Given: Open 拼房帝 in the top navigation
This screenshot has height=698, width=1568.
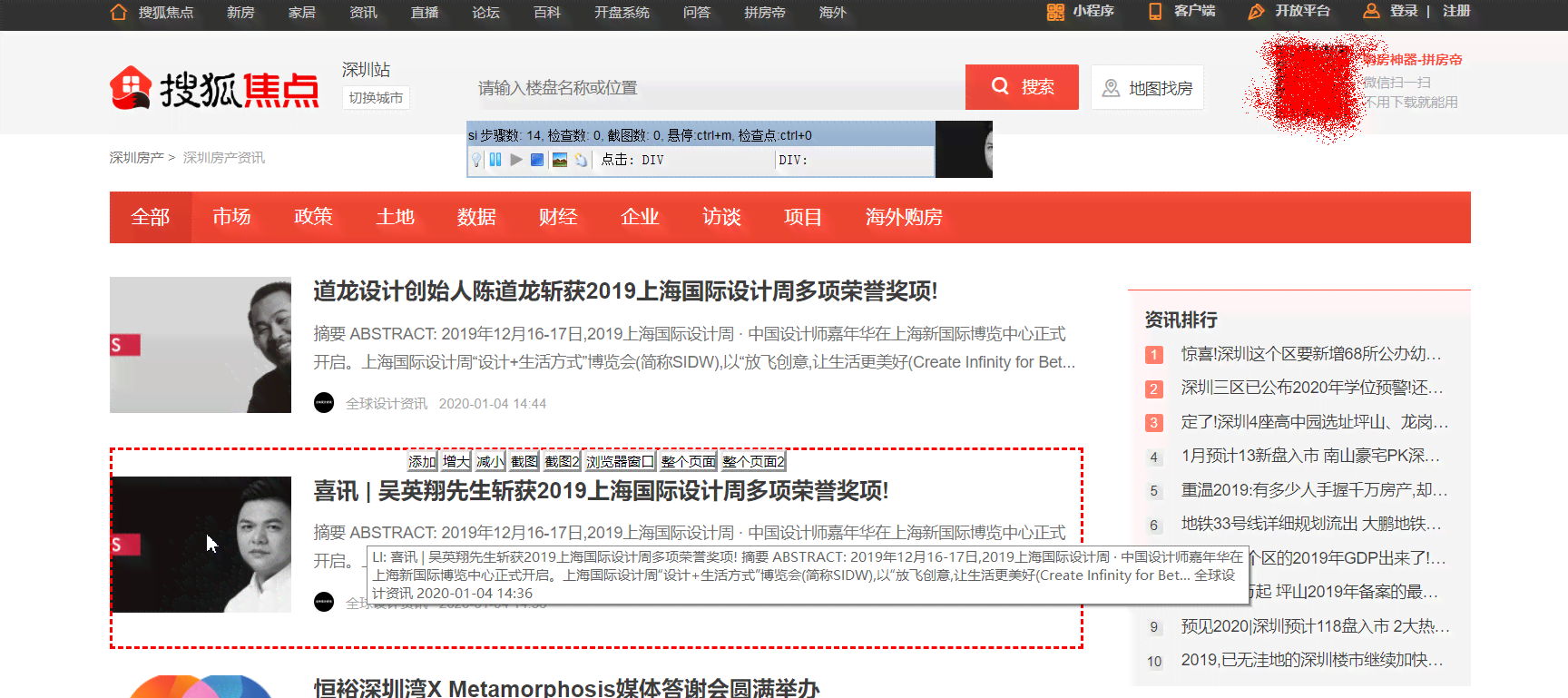Looking at the screenshot, I should (765, 13).
